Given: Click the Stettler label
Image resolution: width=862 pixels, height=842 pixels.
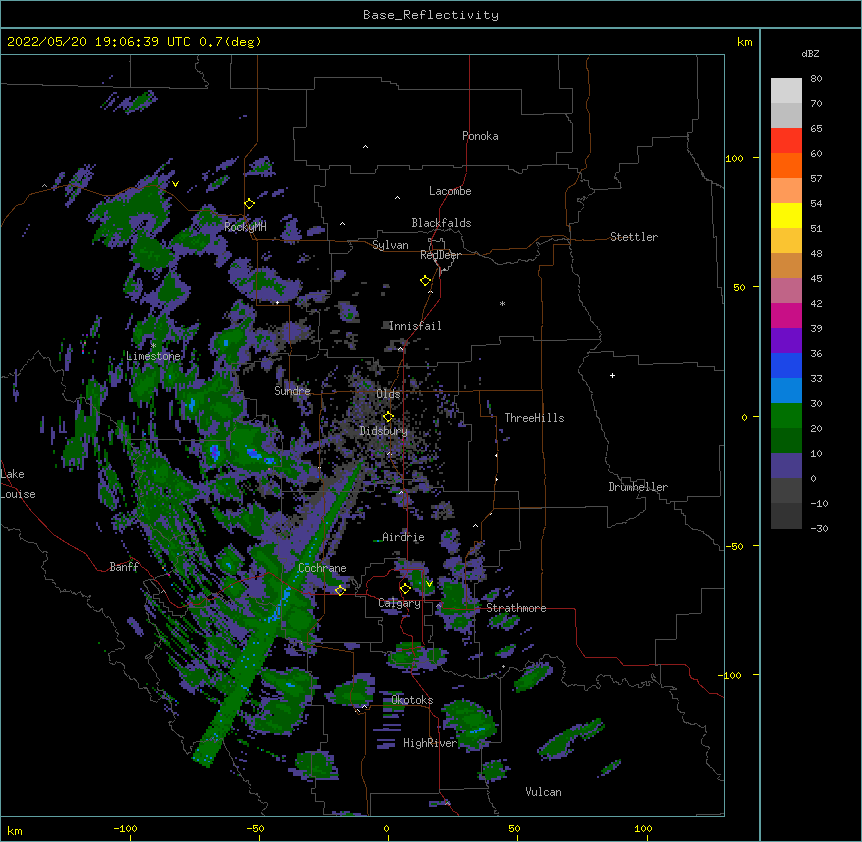Looking at the screenshot, I should click(x=634, y=237).
